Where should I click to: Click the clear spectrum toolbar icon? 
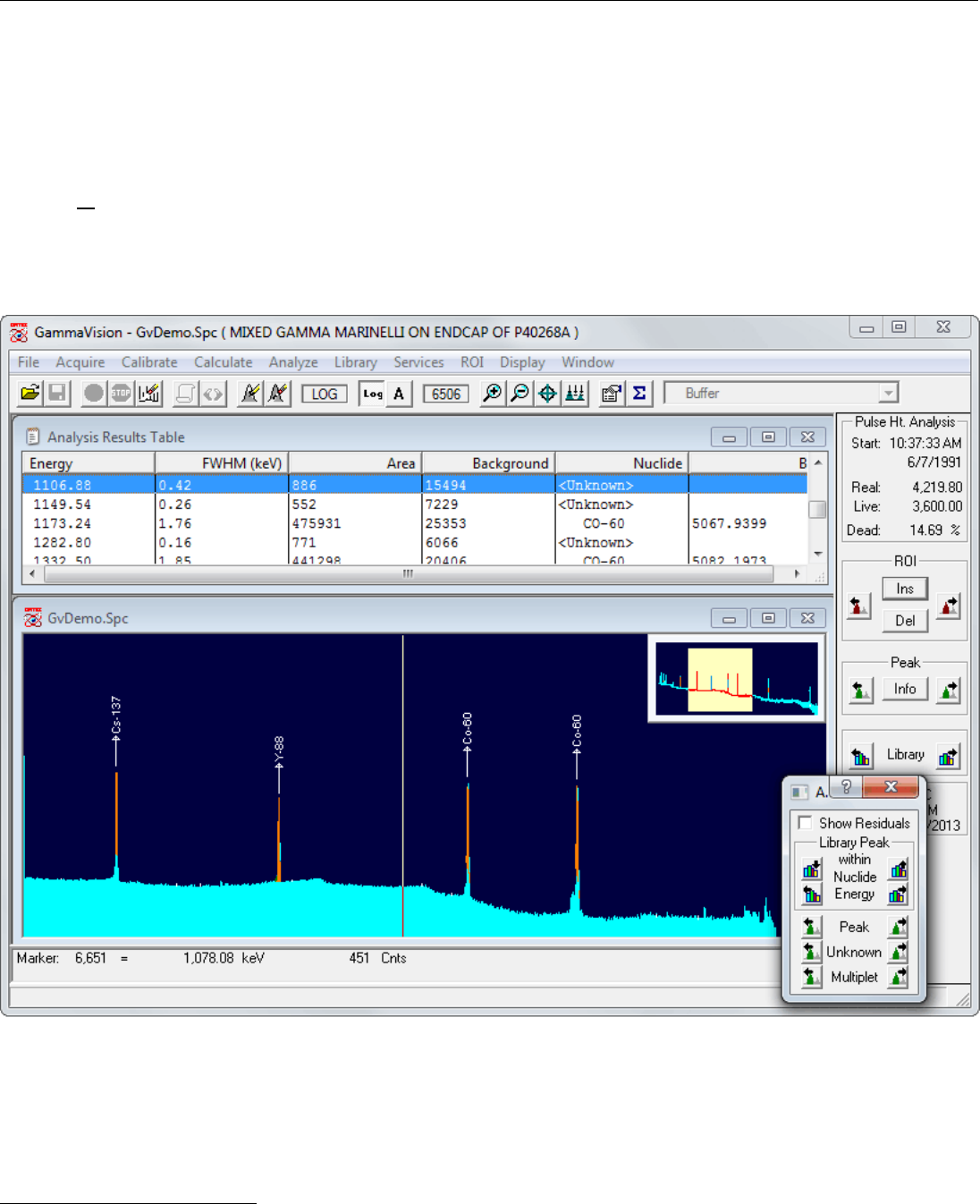[148, 394]
